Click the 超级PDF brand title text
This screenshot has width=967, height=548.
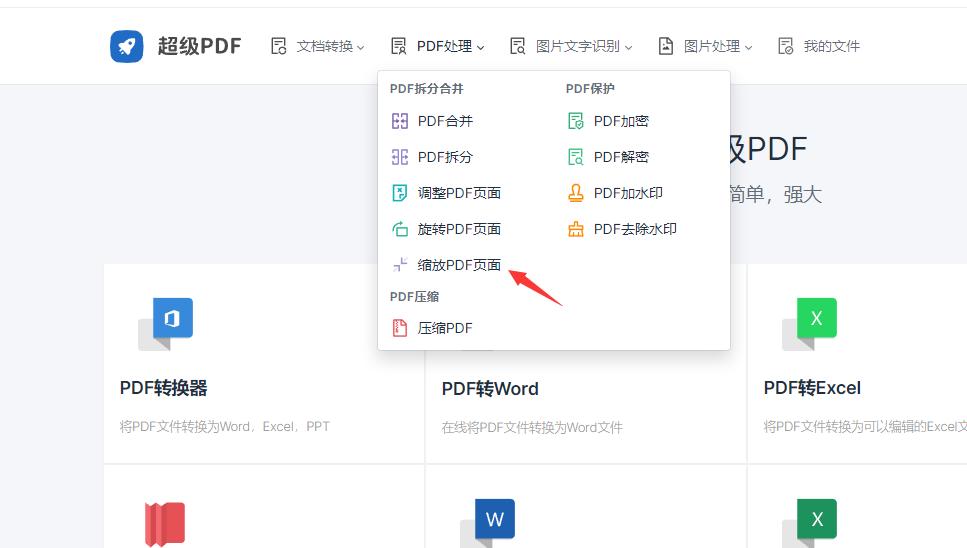pyautogui.click(x=199, y=46)
